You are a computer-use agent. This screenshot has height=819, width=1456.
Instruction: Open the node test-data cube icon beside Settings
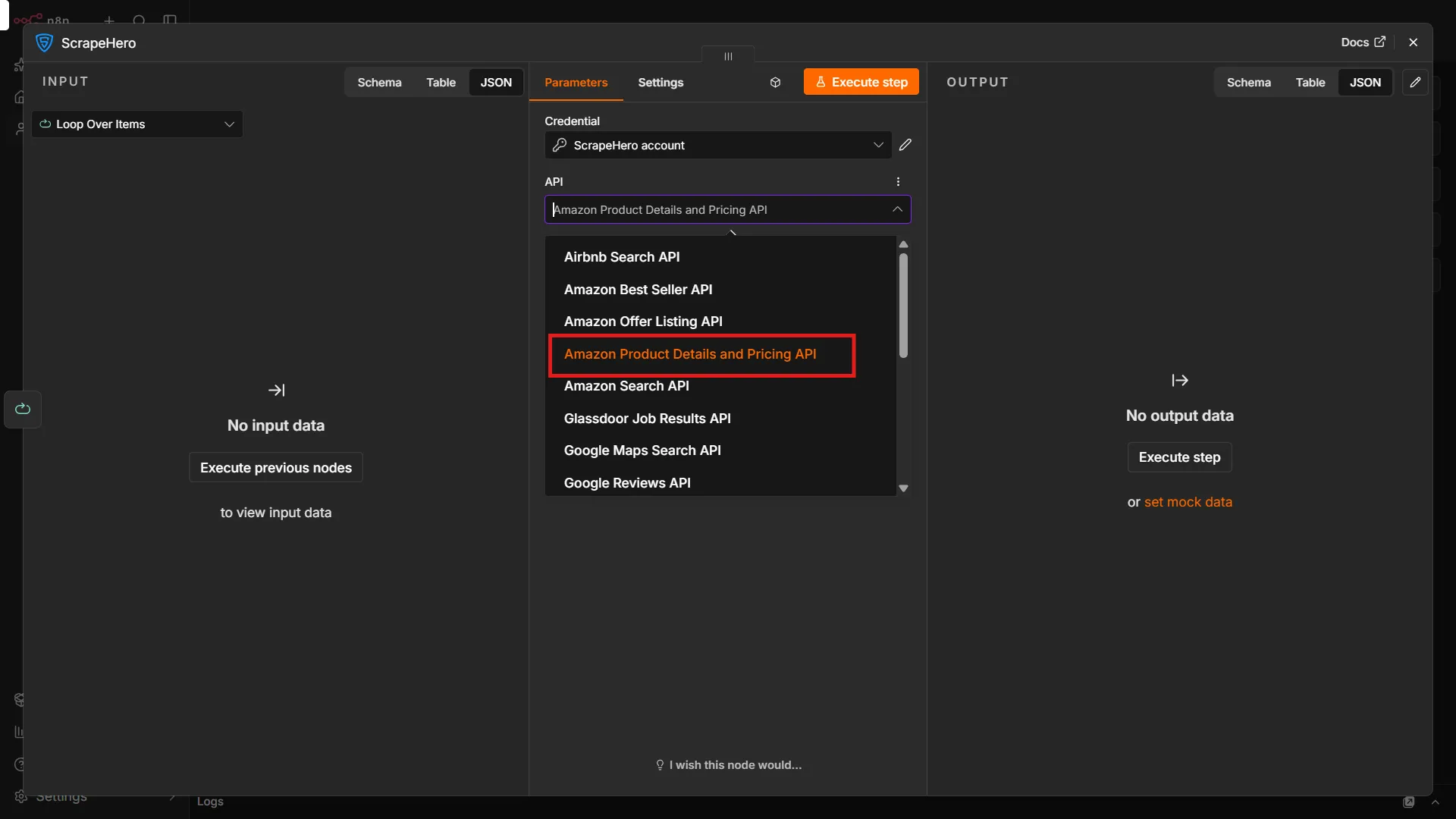tap(775, 83)
